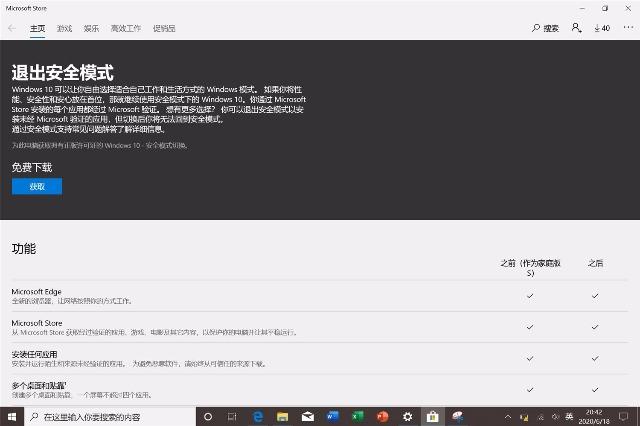Open the Paint app on taskbar

pyautogui.click(x=458, y=417)
